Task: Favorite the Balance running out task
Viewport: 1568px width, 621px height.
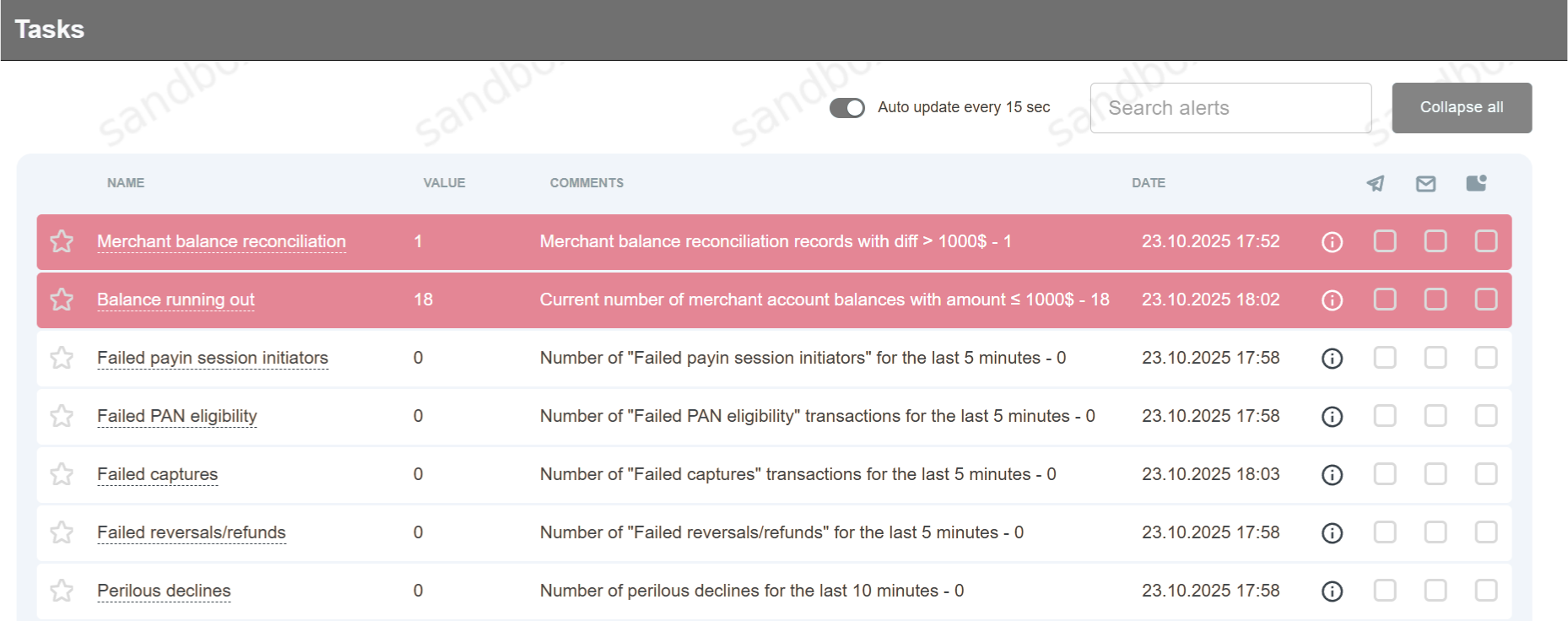Action: pos(62,300)
